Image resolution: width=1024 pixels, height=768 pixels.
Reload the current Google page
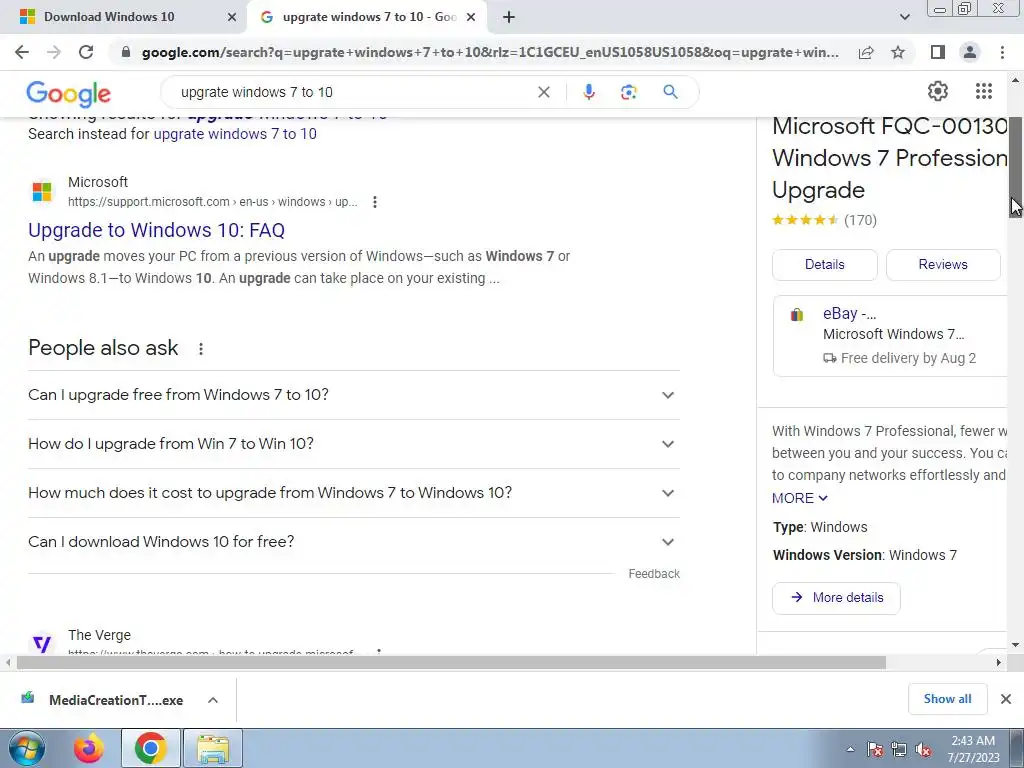[86, 52]
